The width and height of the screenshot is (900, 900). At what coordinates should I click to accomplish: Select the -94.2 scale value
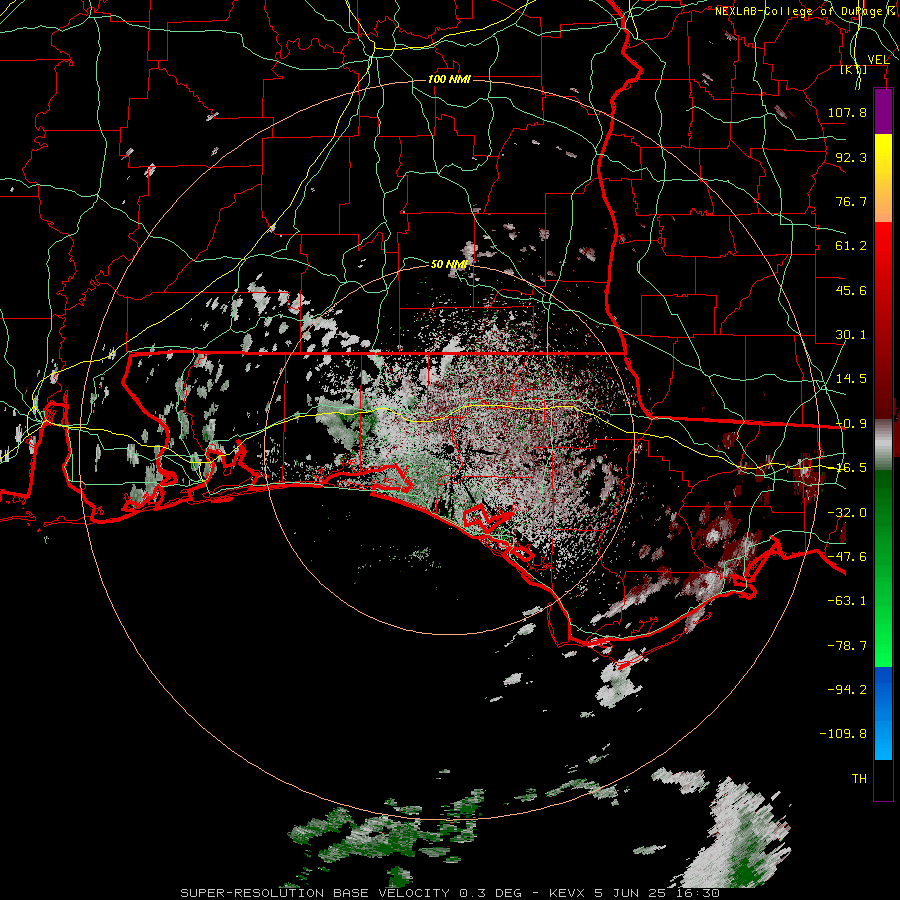[x=847, y=690]
